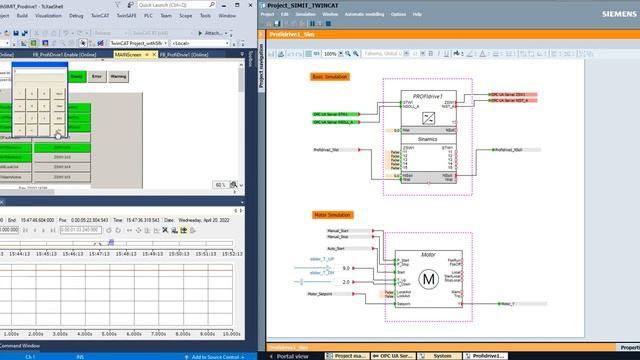
Task: Click the scope position time input field
Action: 80,230
